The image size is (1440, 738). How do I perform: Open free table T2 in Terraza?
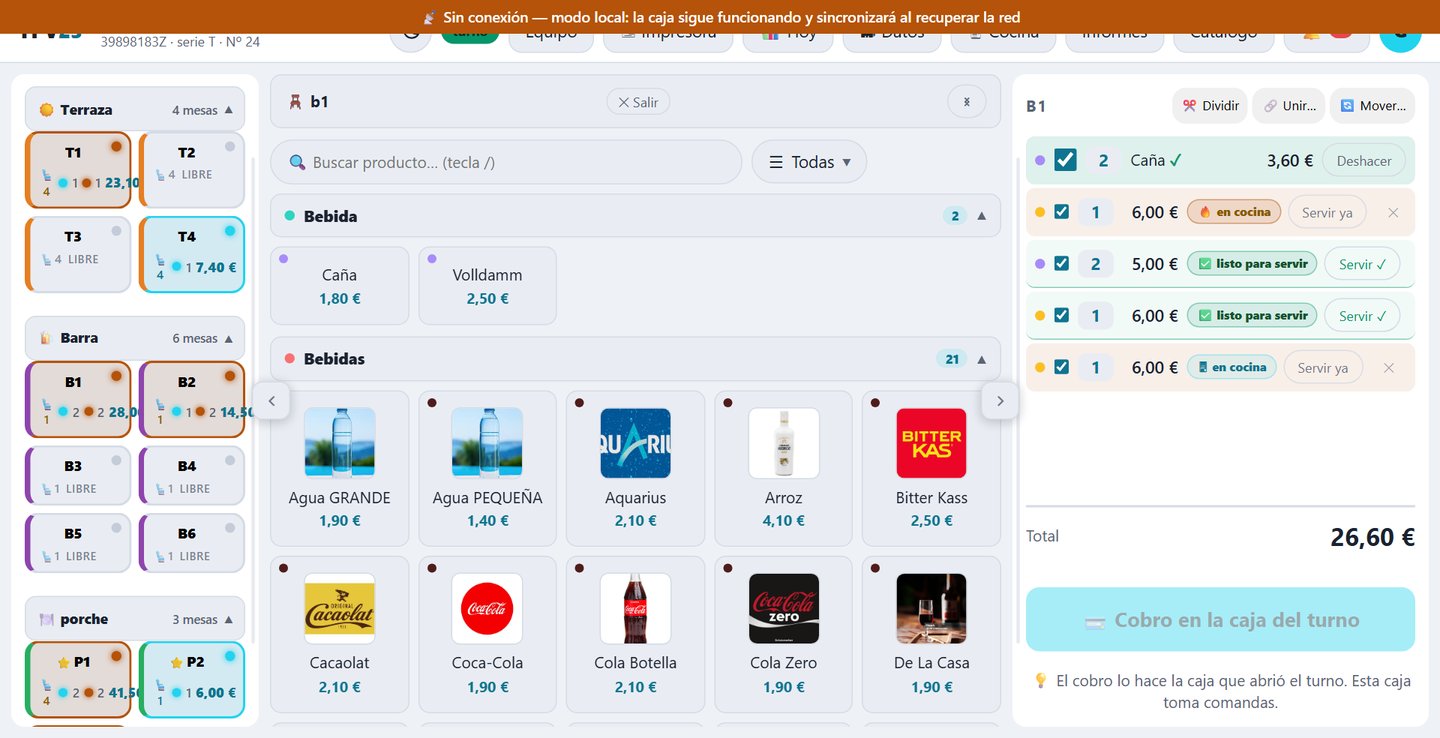tap(192, 170)
